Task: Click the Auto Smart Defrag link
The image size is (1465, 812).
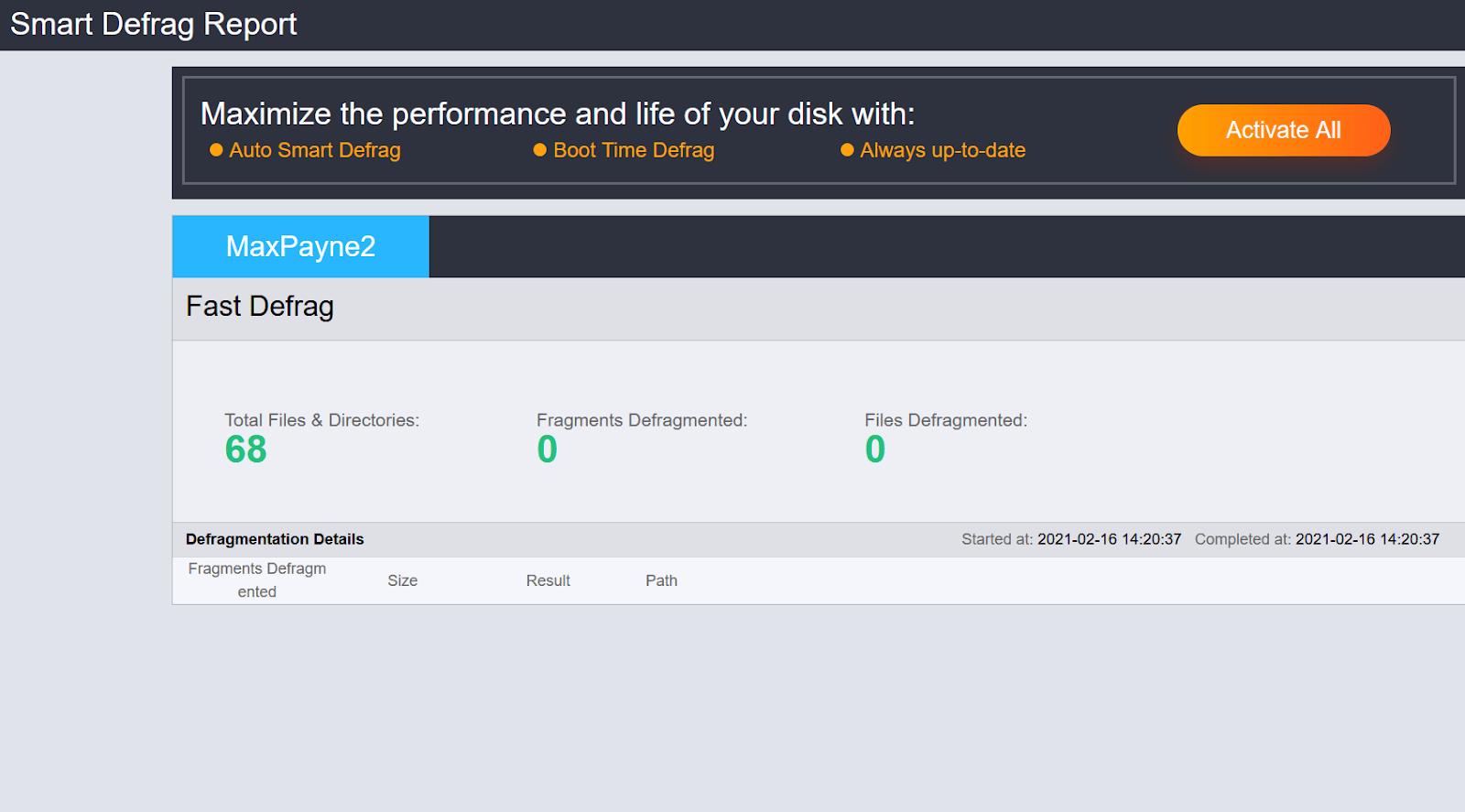Action: [x=315, y=150]
